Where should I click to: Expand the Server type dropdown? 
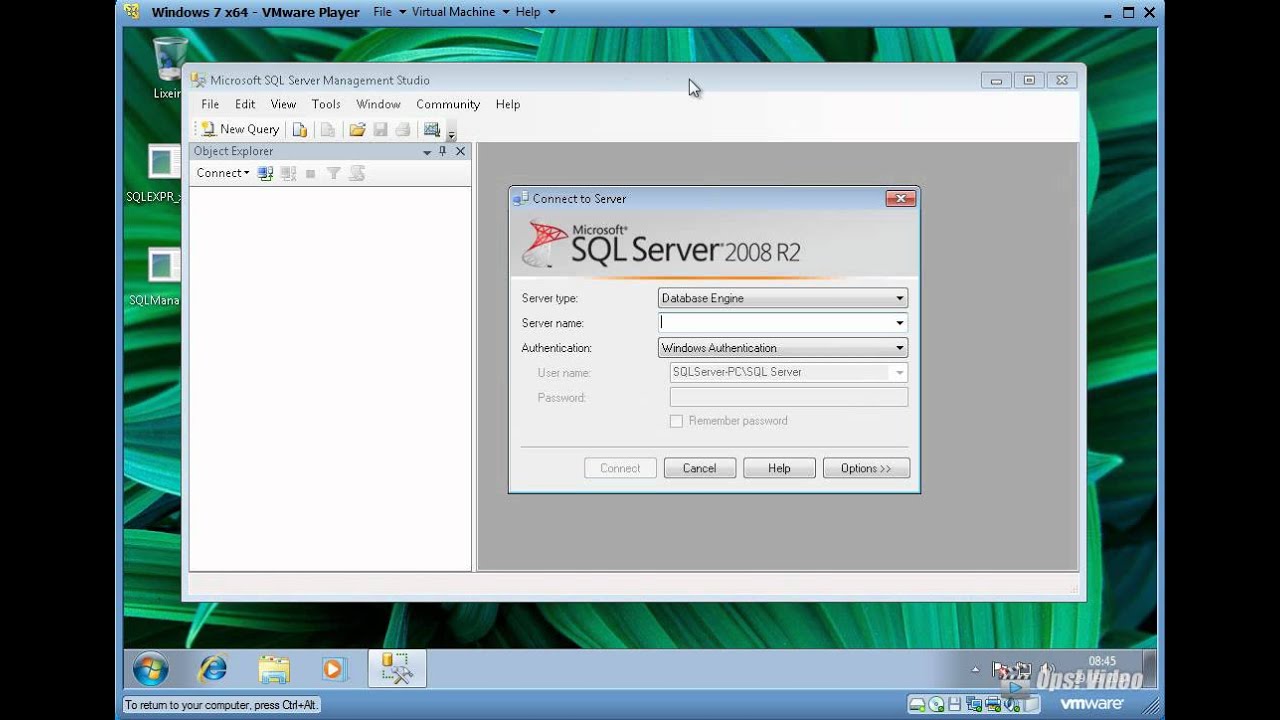click(x=899, y=298)
